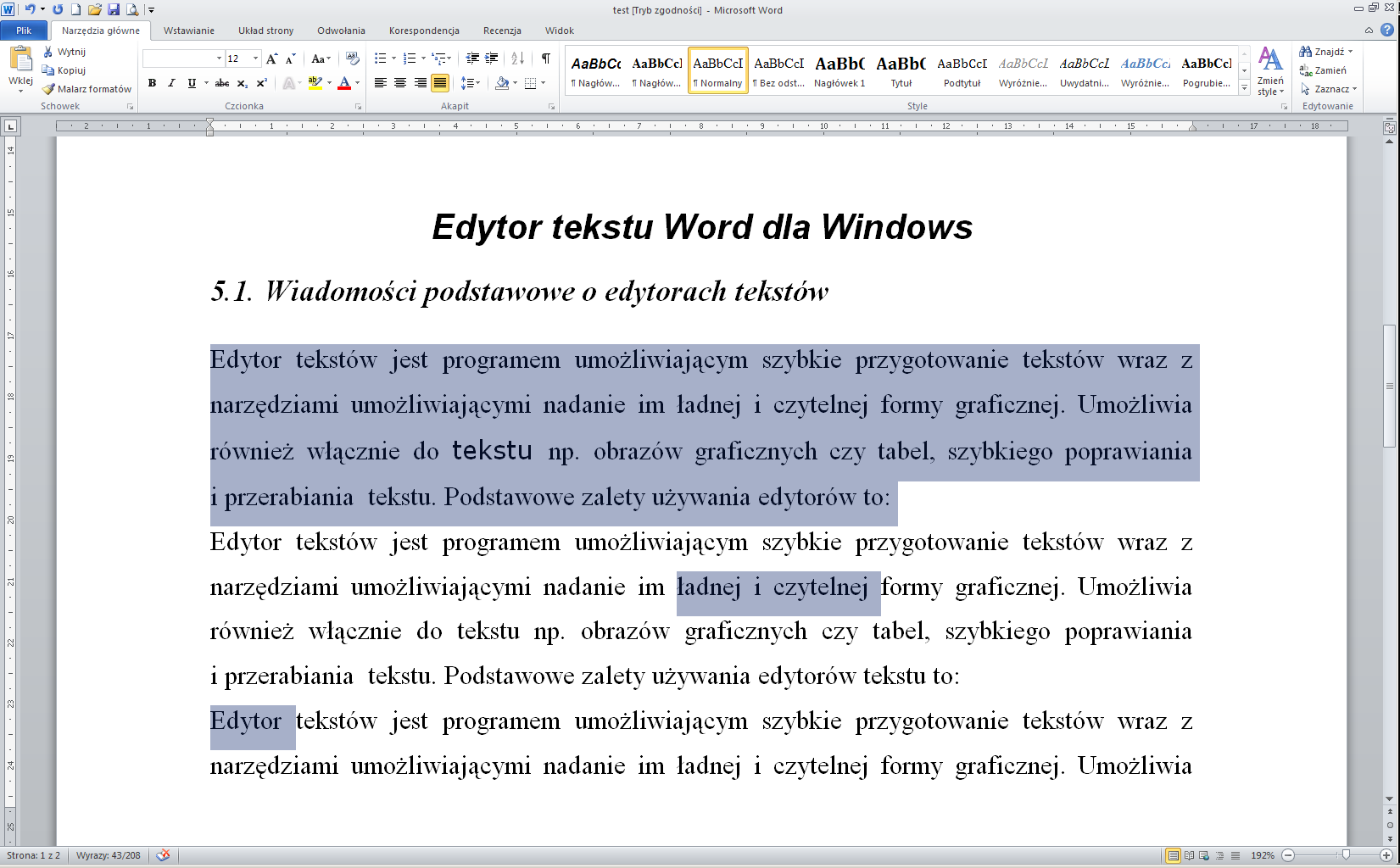Viewport: 1400px width, 868px height.
Task: Apply subscript formatting
Action: 243,83
